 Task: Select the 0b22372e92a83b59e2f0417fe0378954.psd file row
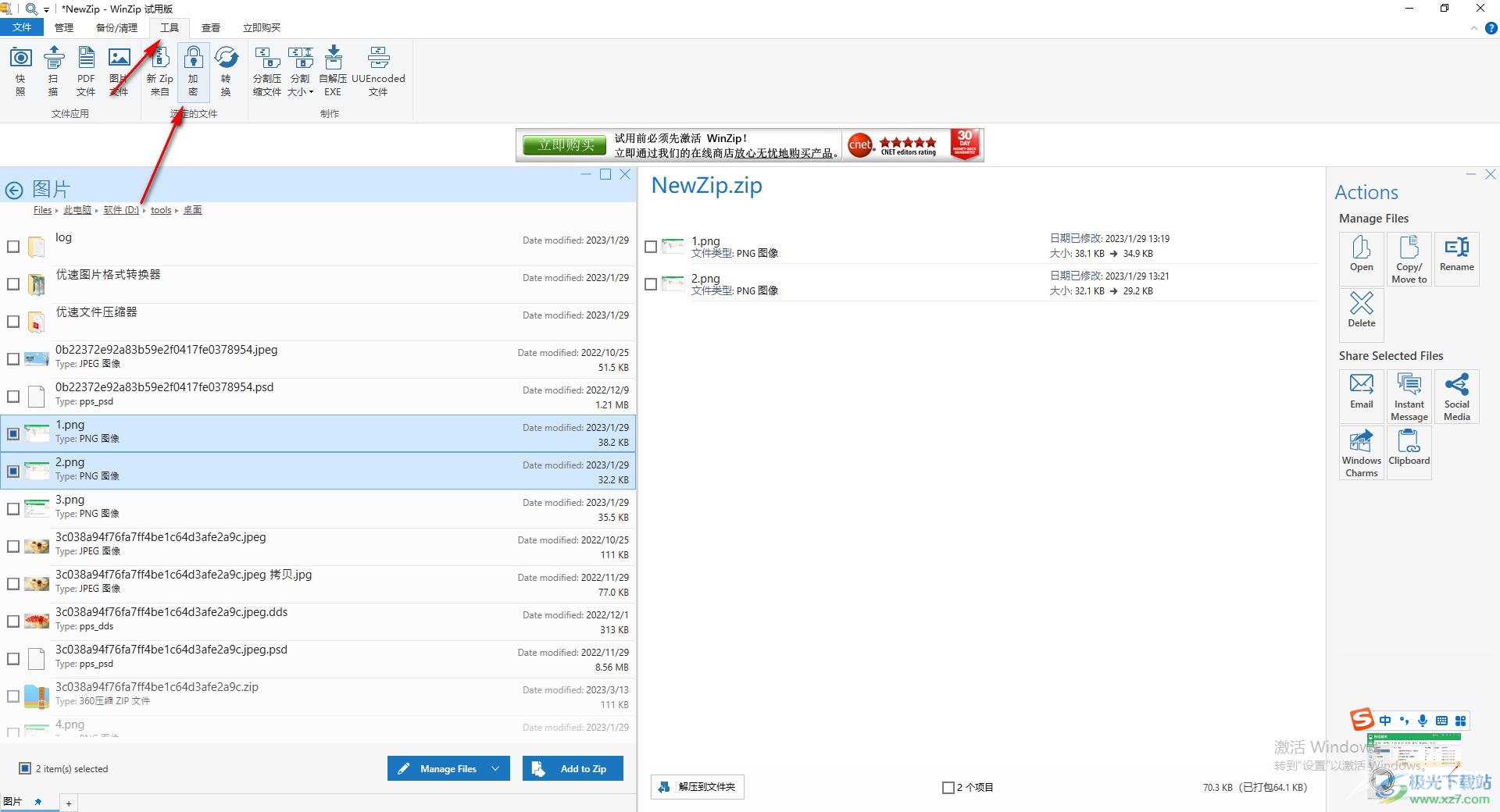pyautogui.click(x=317, y=396)
